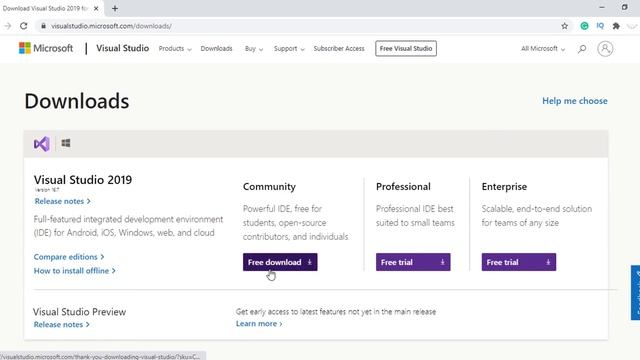
Task: Open the green Grammarly extension icon
Action: coord(584,26)
